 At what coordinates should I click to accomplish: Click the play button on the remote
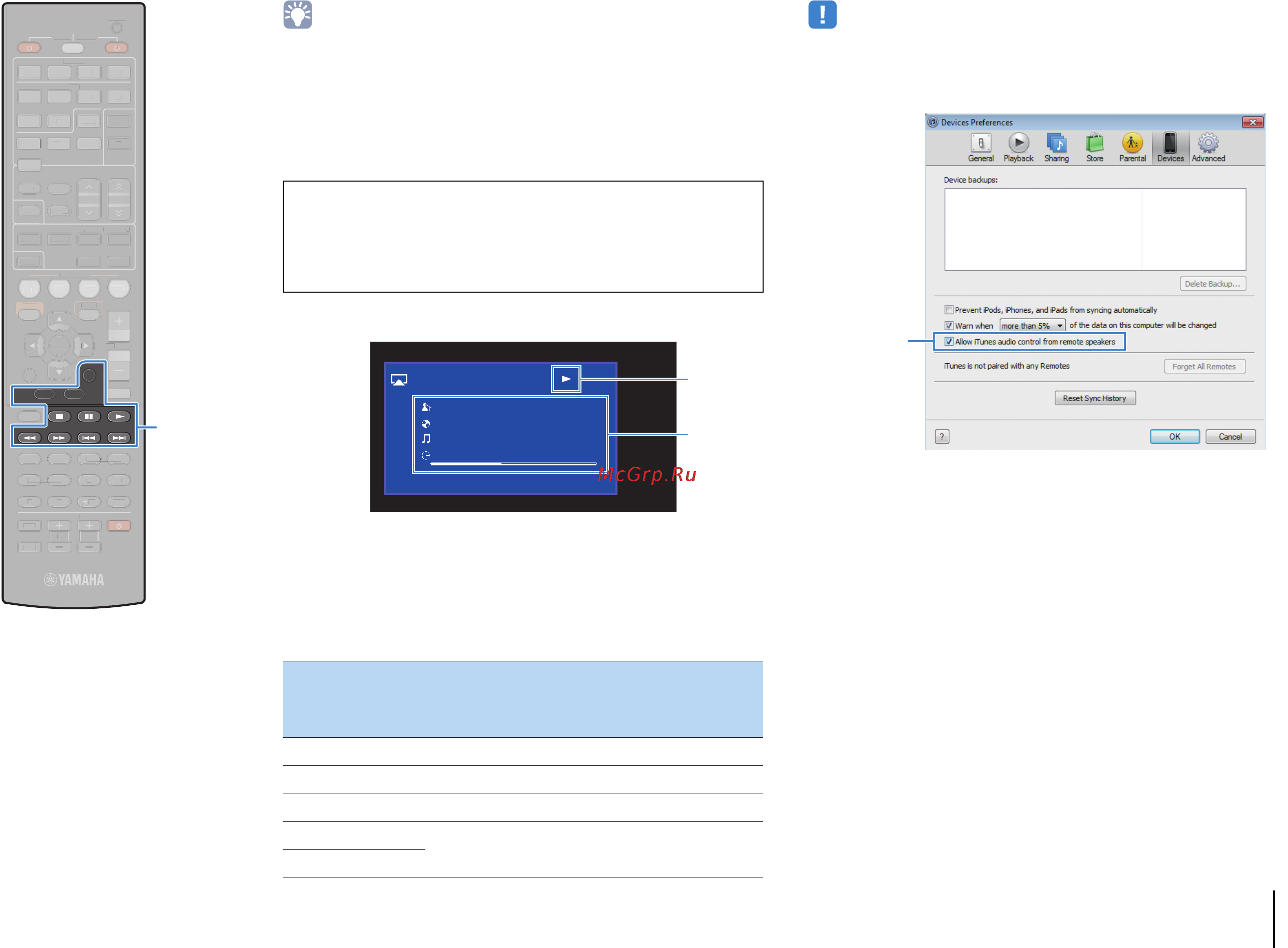point(119,417)
